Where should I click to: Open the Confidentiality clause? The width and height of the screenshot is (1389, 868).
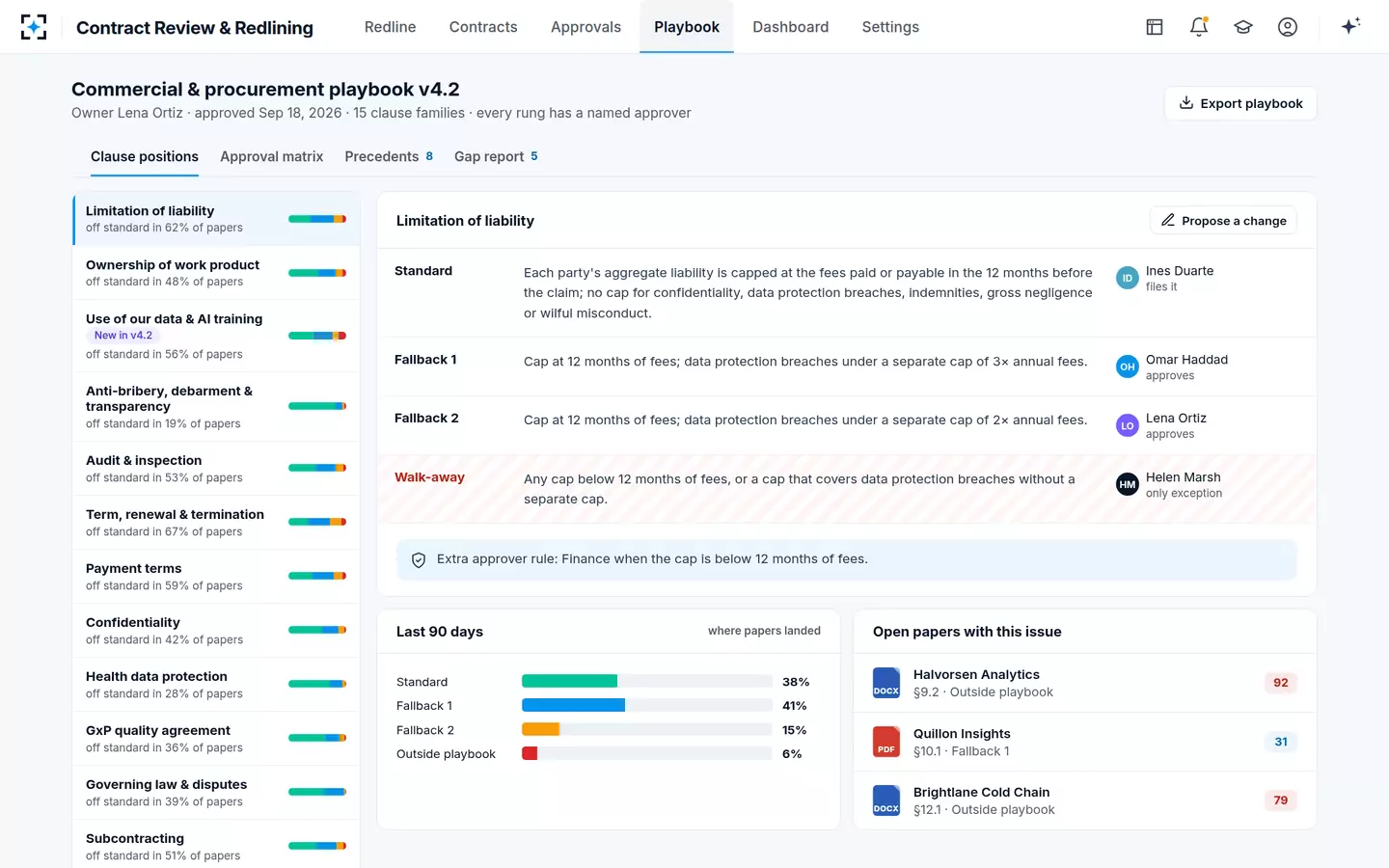point(216,631)
